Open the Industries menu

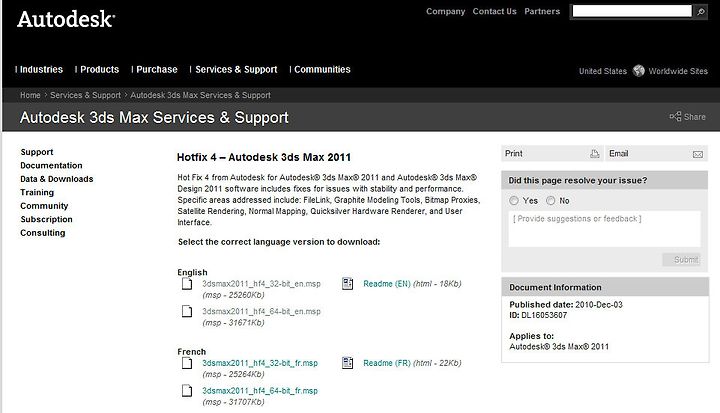pyautogui.click(x=41, y=69)
